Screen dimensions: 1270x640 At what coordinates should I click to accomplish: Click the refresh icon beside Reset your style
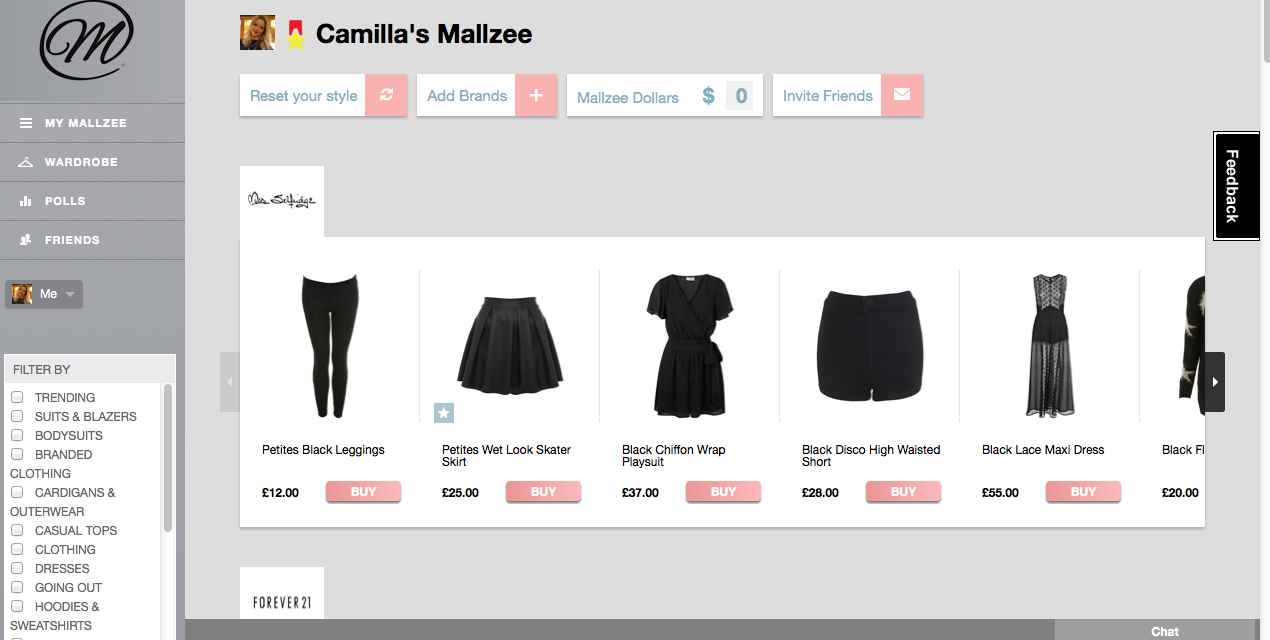point(386,95)
